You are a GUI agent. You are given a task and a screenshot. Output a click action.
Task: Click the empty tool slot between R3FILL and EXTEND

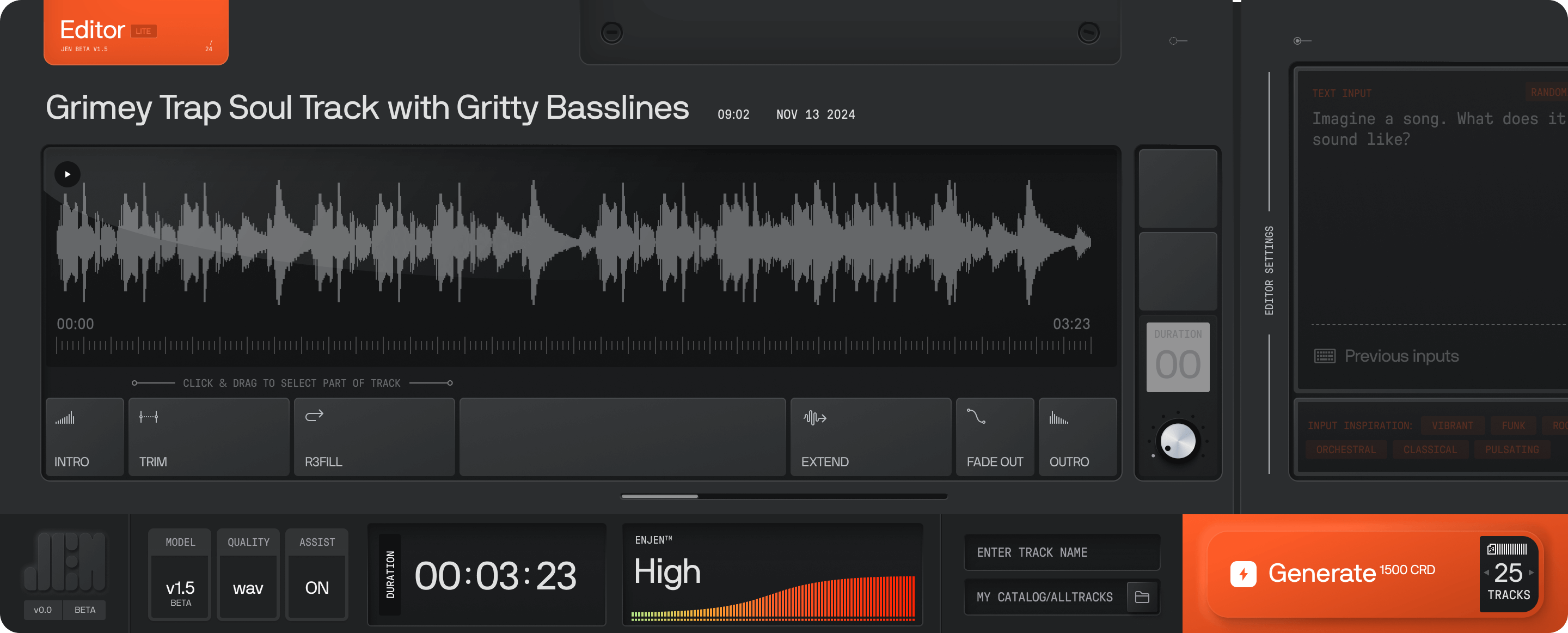623,437
